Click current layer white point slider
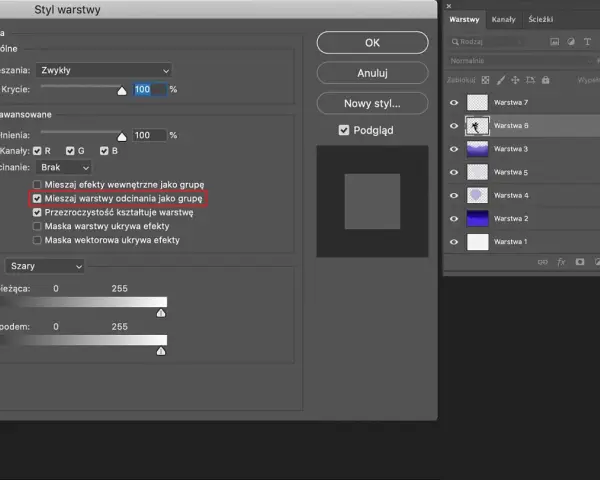 click(x=161, y=313)
